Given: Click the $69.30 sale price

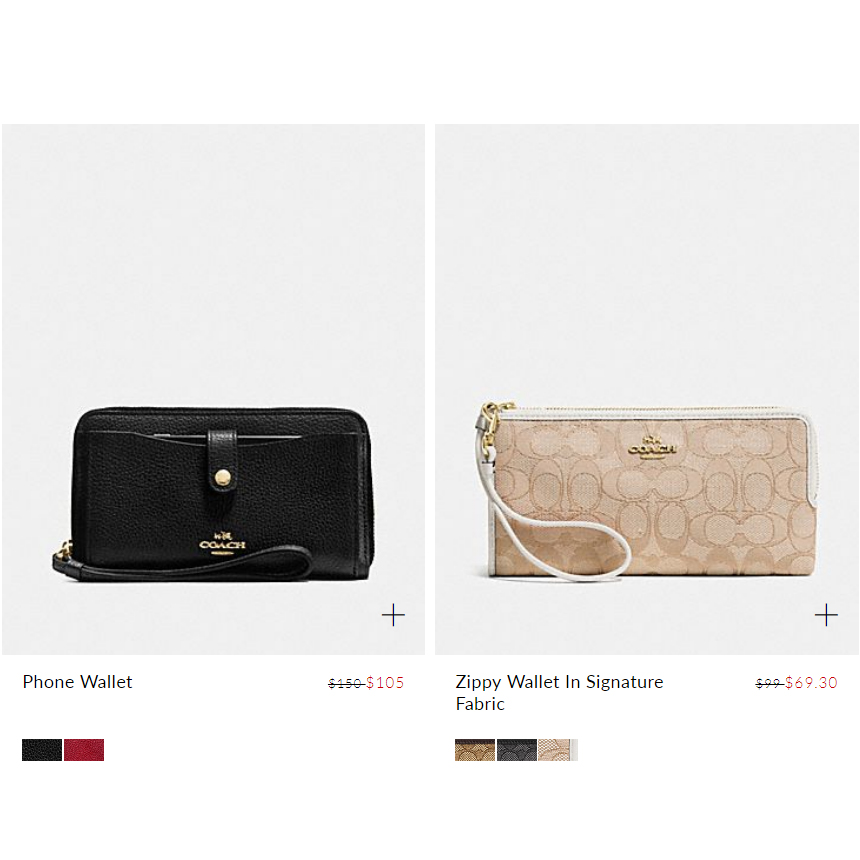Looking at the screenshot, I should [811, 683].
